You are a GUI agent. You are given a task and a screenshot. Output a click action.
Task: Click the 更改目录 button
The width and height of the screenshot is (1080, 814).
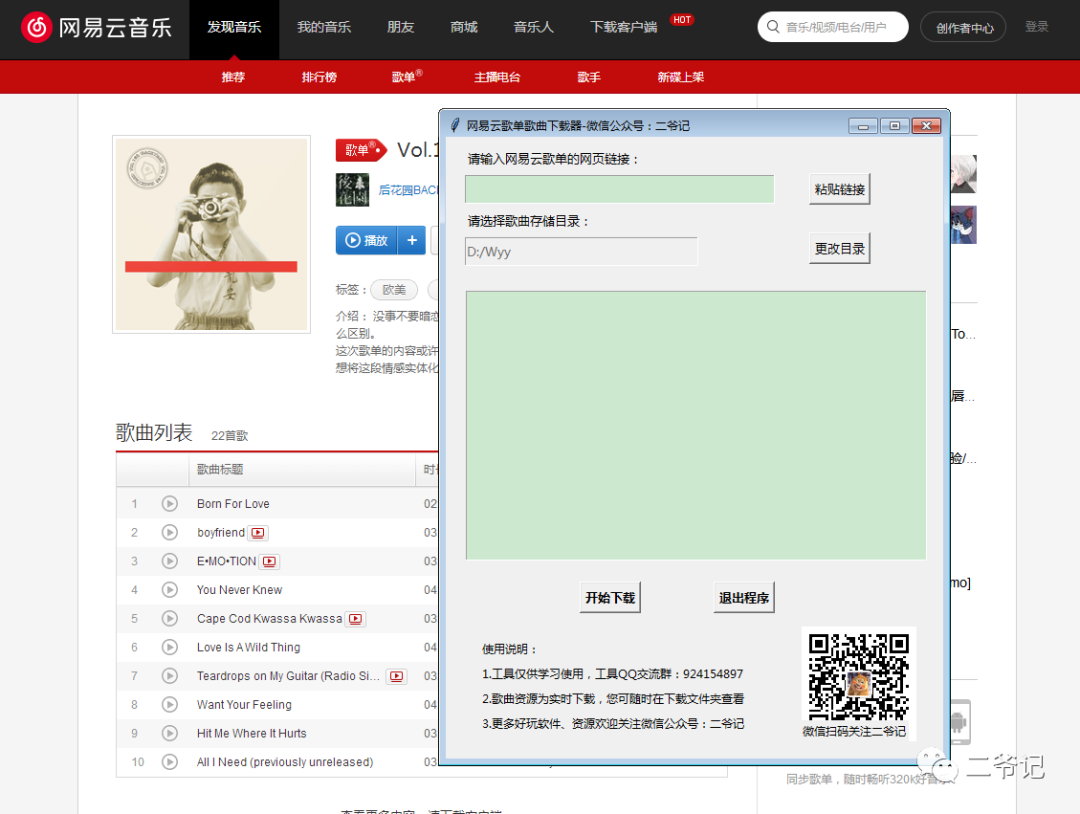click(x=840, y=249)
